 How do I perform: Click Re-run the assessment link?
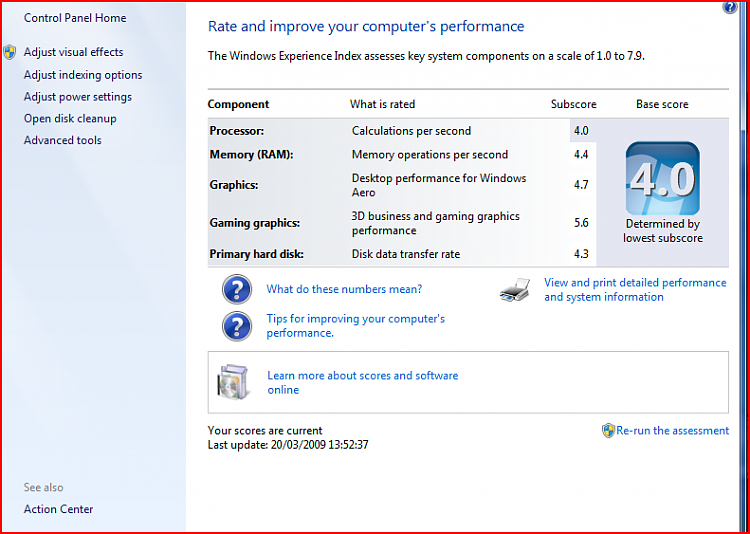673,431
